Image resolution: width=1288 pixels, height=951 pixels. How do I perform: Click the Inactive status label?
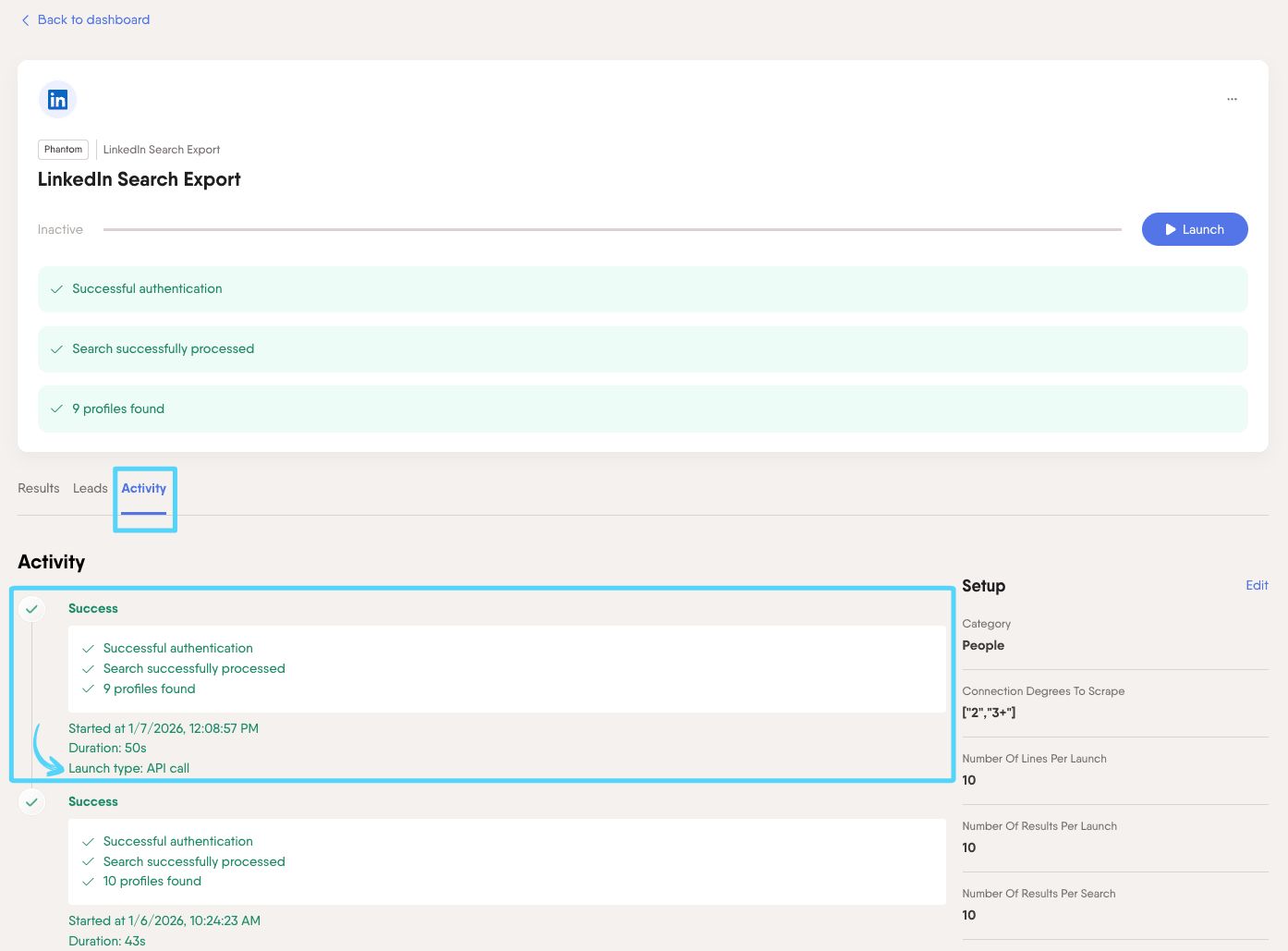click(60, 229)
